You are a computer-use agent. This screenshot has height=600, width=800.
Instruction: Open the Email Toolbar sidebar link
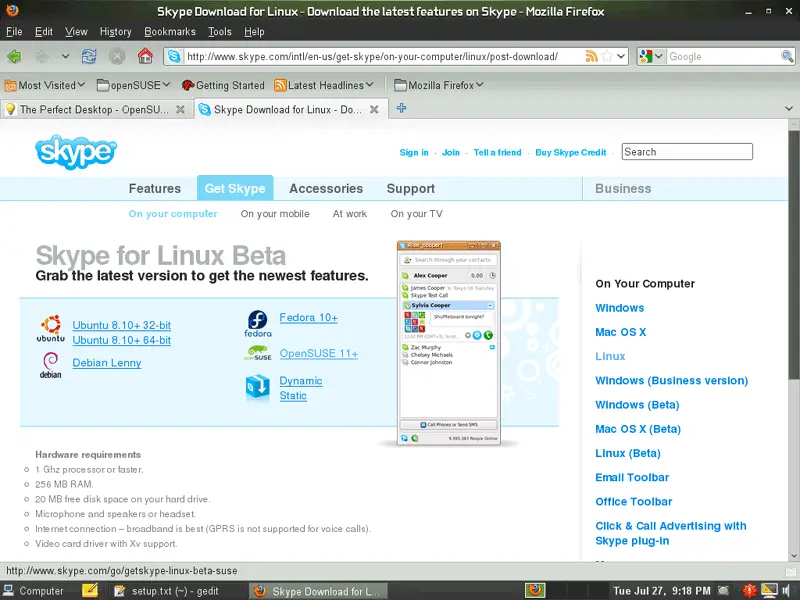pos(632,478)
